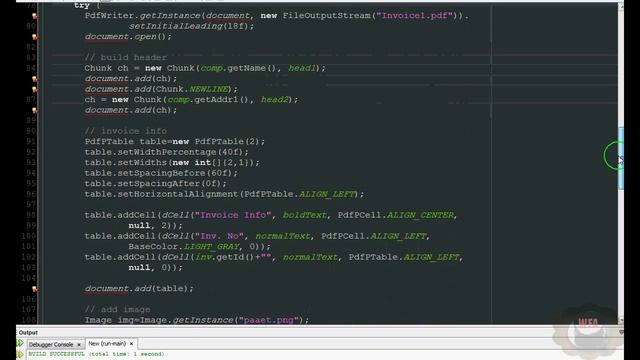Switch to the Debugger Console tab
Image resolution: width=640 pixels, height=360 pixels.
(51, 344)
